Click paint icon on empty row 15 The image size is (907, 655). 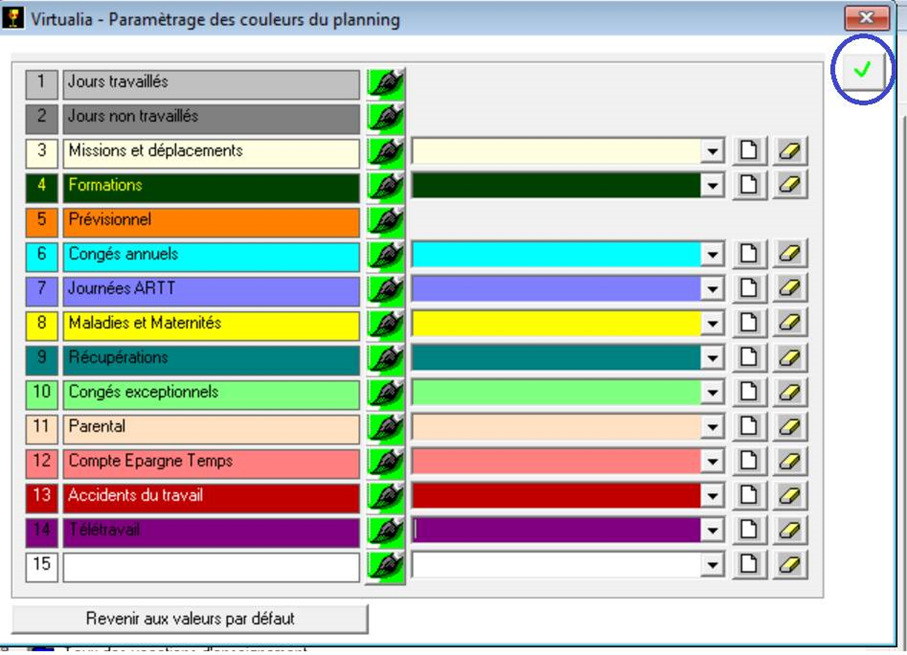coord(385,565)
